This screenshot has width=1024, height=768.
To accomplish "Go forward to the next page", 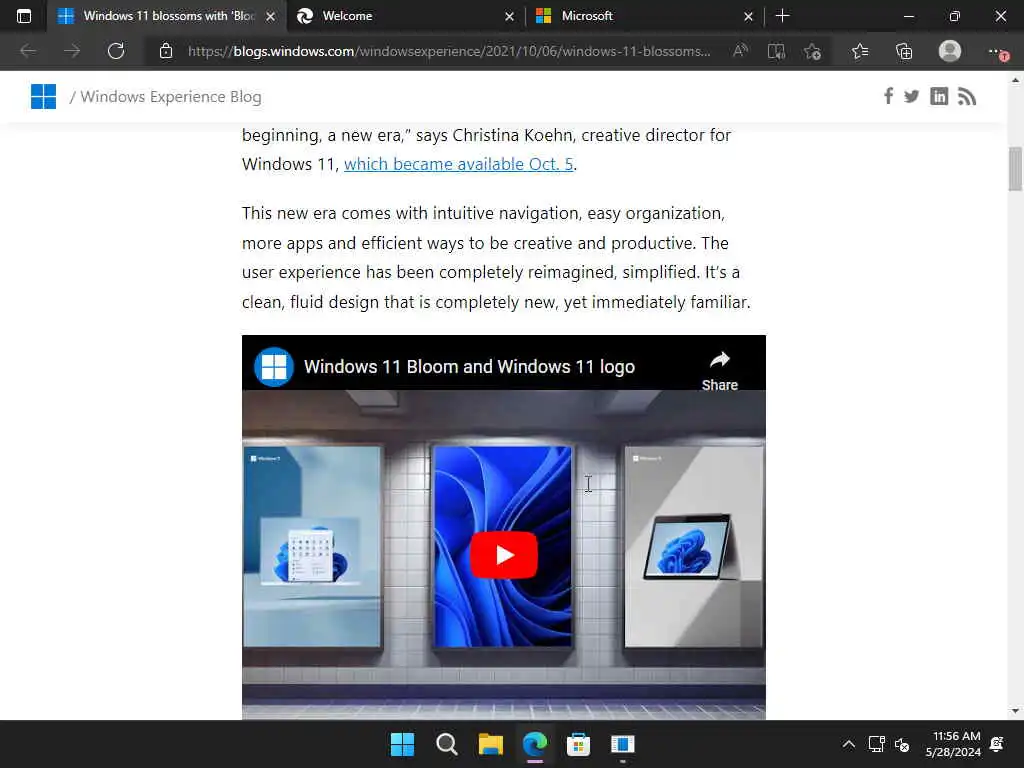I will tap(72, 51).
